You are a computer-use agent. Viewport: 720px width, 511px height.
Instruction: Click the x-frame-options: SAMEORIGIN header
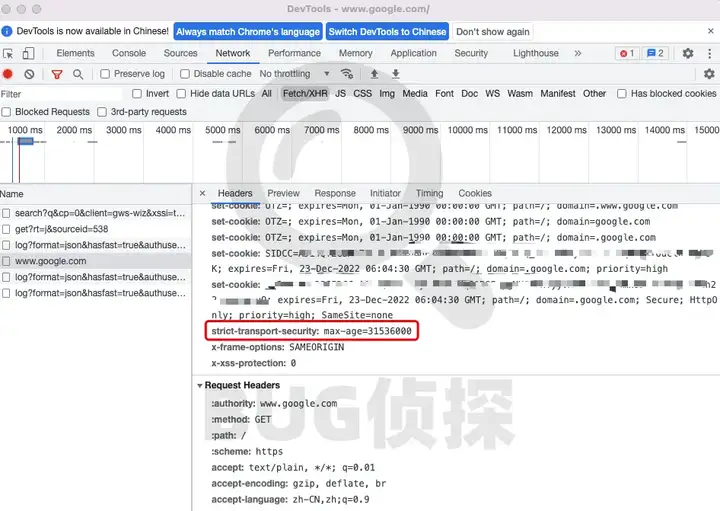pyautogui.click(x=277, y=348)
